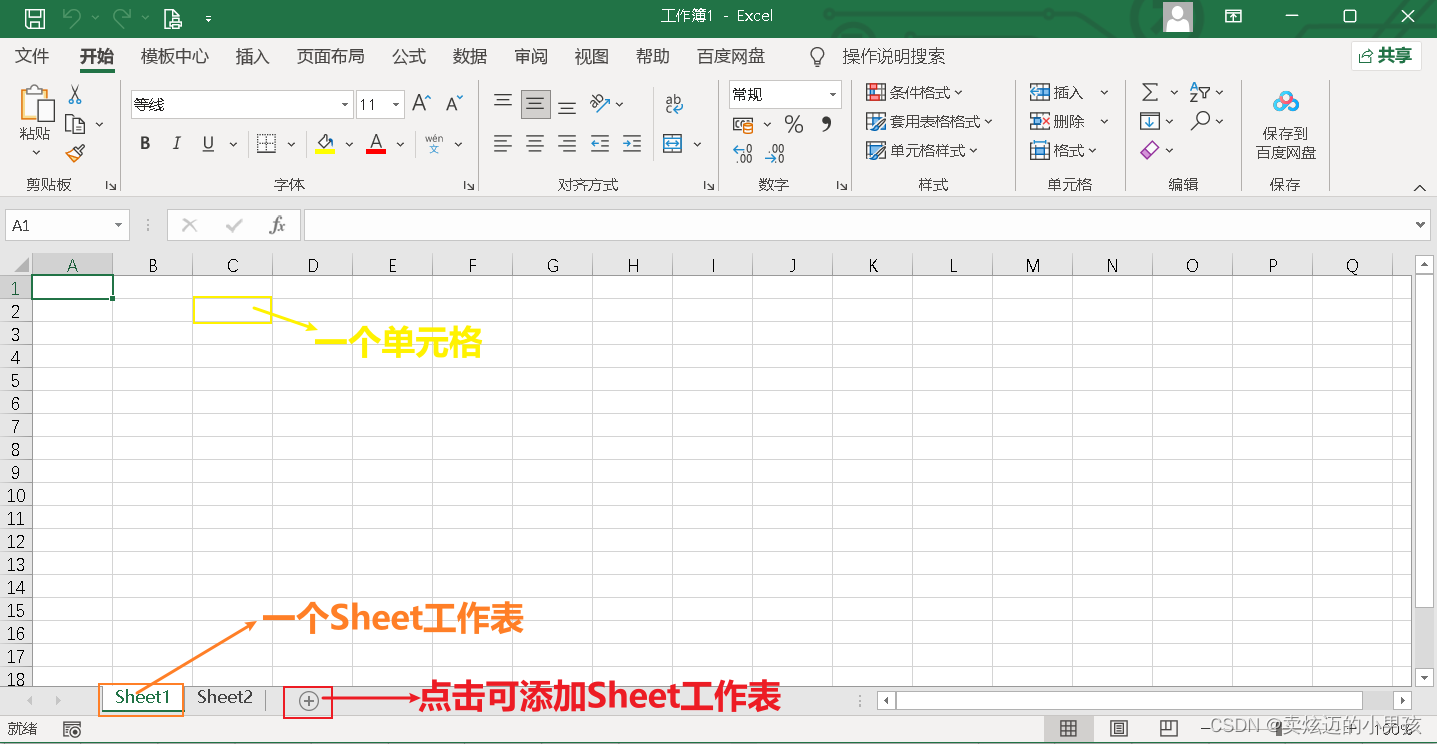
Task: Apply italic formatting
Action: point(177,143)
